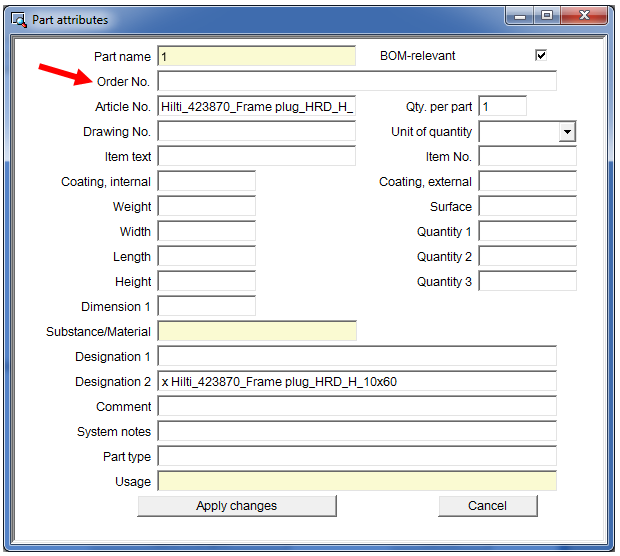Click the BOM-relevant label text
Viewport: 620px width, 556px height.
click(418, 56)
